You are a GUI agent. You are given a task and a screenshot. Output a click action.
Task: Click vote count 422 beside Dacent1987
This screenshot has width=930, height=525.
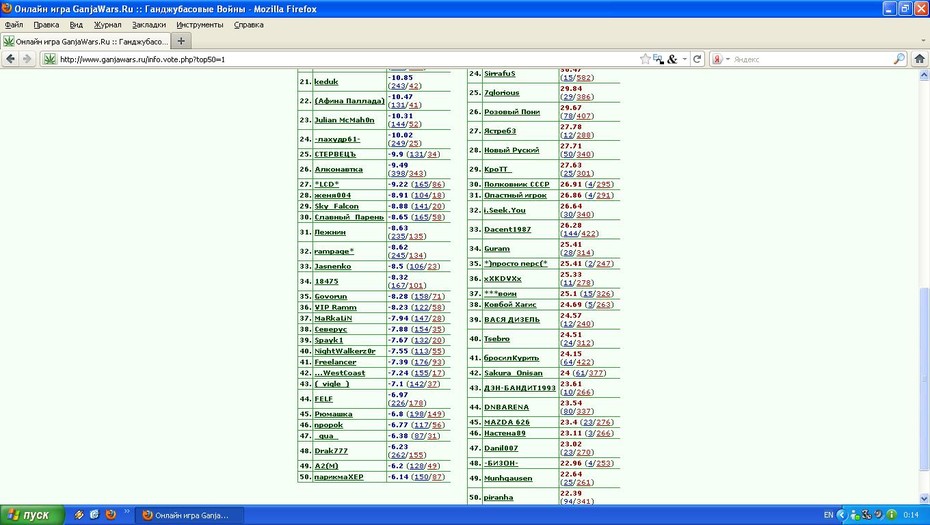coord(589,234)
